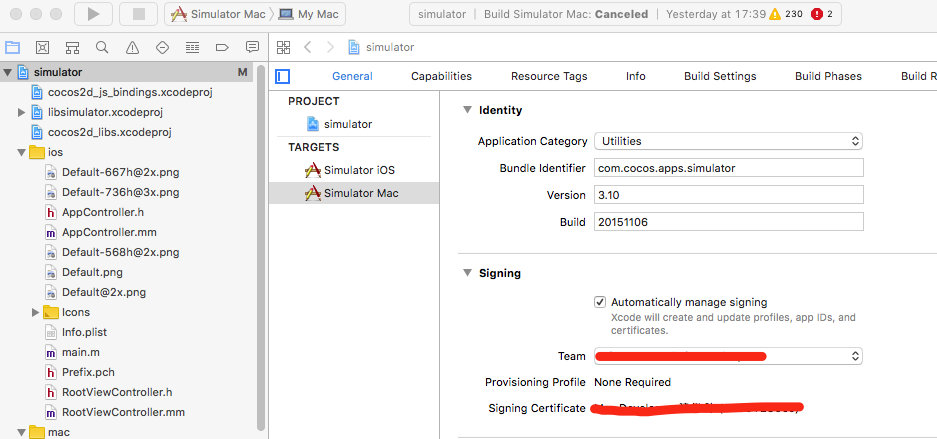Click the Stop button in toolbar
937x439 pixels.
(x=138, y=14)
